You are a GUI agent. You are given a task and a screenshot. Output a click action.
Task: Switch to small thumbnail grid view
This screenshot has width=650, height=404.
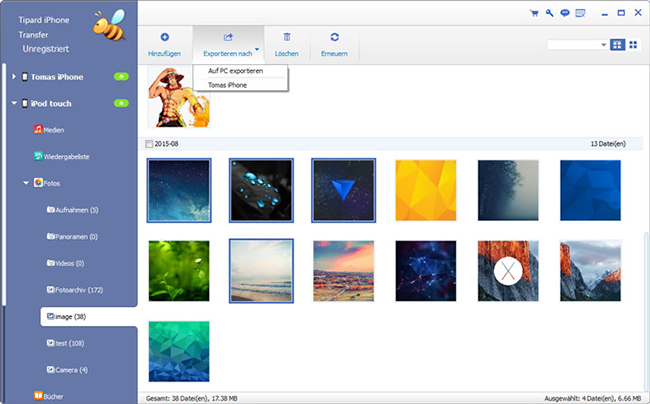pyautogui.click(x=633, y=45)
